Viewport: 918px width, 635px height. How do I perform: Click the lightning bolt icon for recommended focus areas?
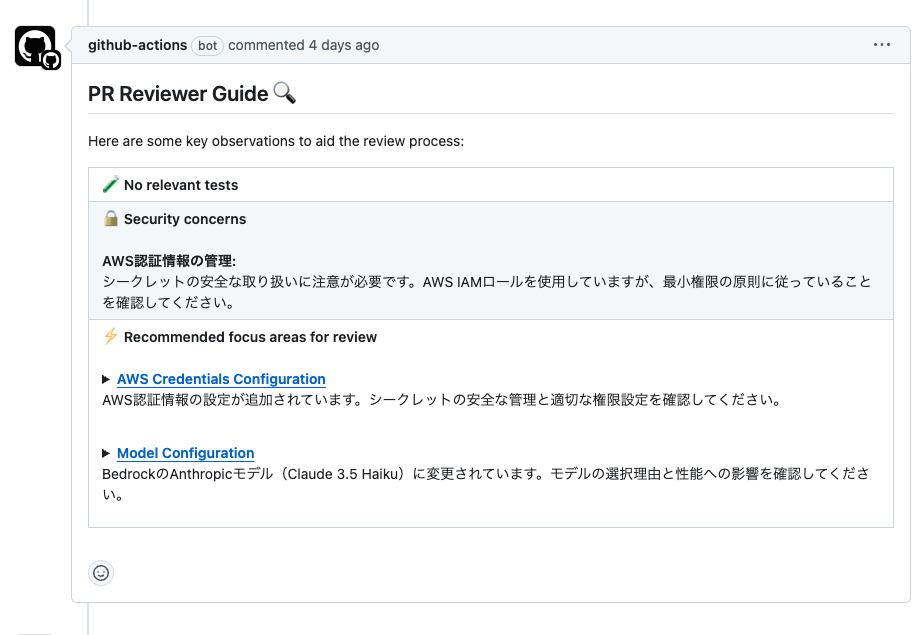(x=110, y=337)
